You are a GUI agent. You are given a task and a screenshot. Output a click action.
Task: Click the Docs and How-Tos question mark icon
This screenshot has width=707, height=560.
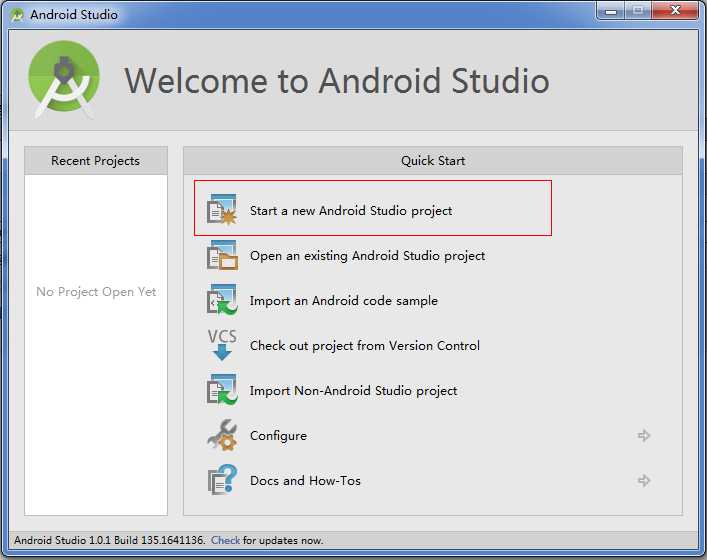pyautogui.click(x=222, y=480)
